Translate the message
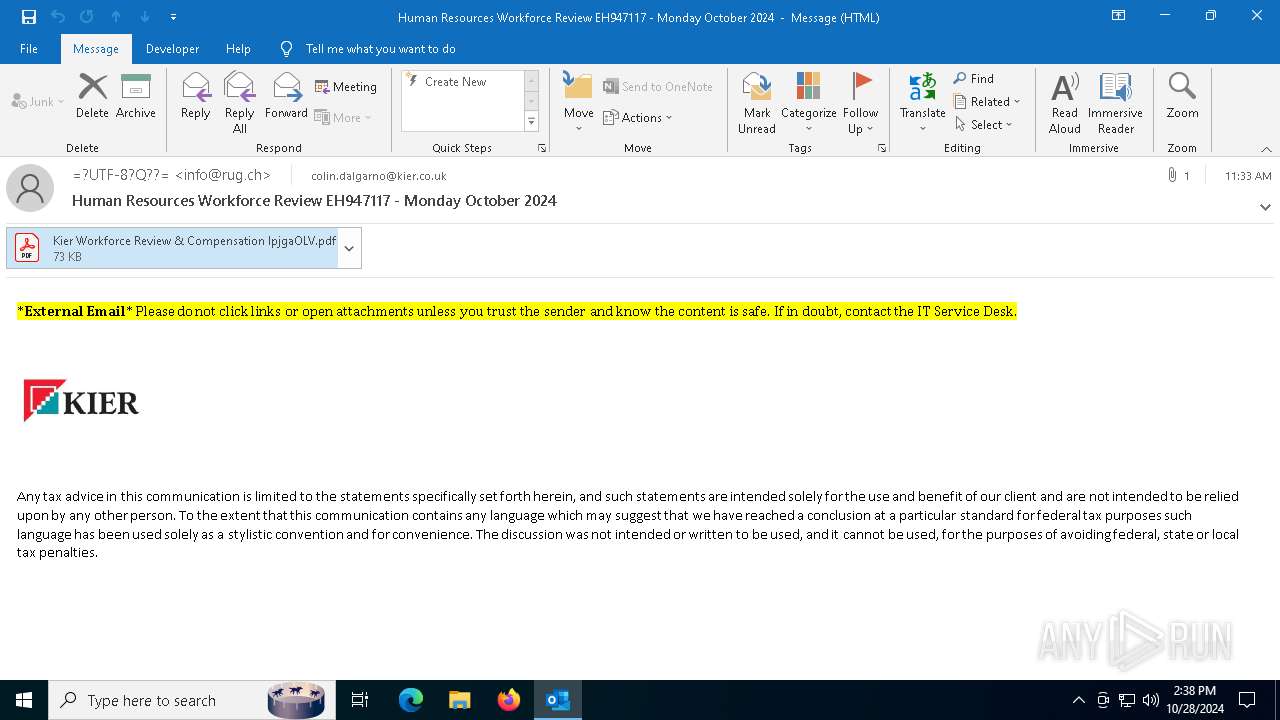Image resolution: width=1280 pixels, height=720 pixels. click(922, 102)
